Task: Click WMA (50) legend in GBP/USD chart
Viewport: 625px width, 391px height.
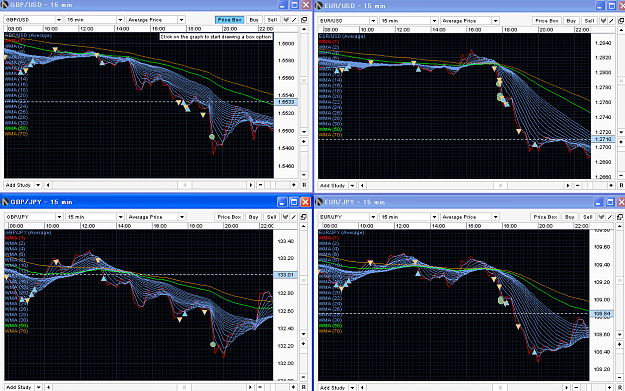Action: [16, 128]
